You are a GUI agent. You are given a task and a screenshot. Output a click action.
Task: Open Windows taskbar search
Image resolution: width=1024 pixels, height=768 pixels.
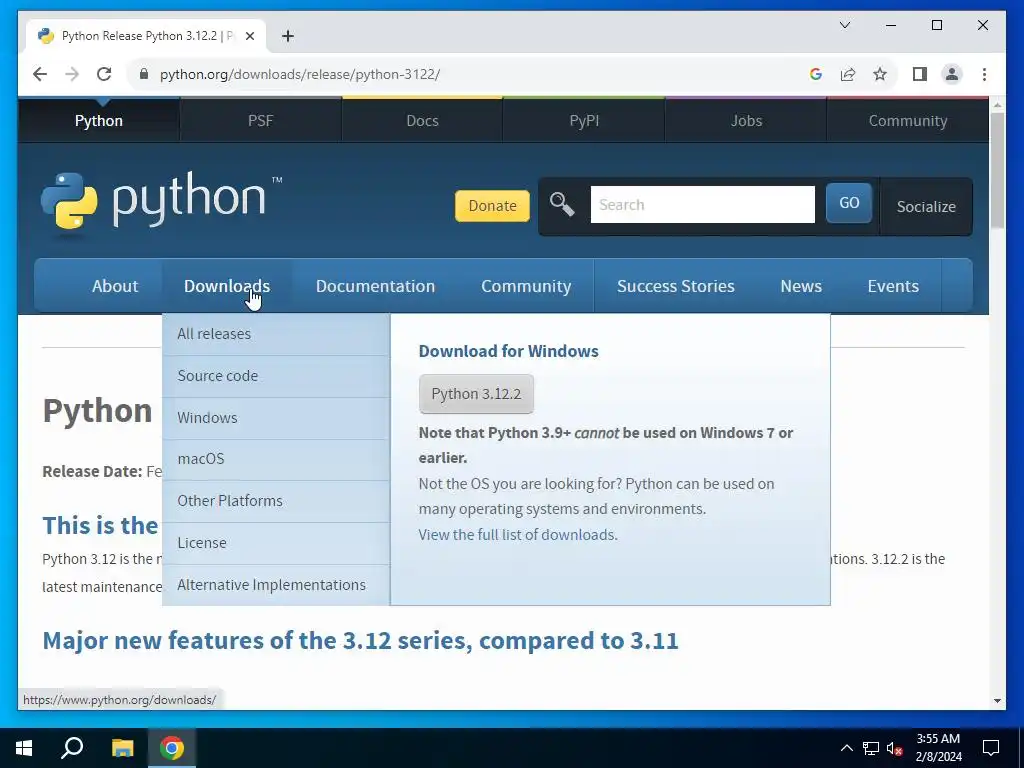click(72, 748)
